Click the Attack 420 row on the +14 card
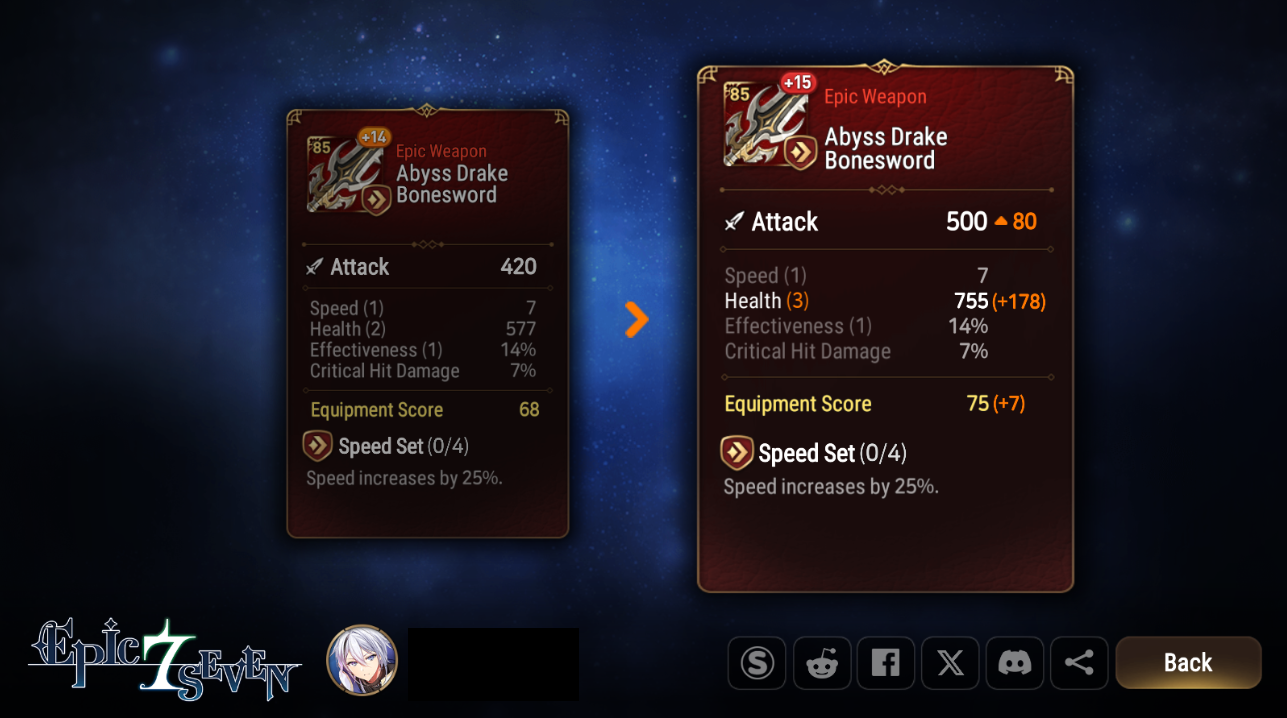1287x718 pixels. (422, 267)
